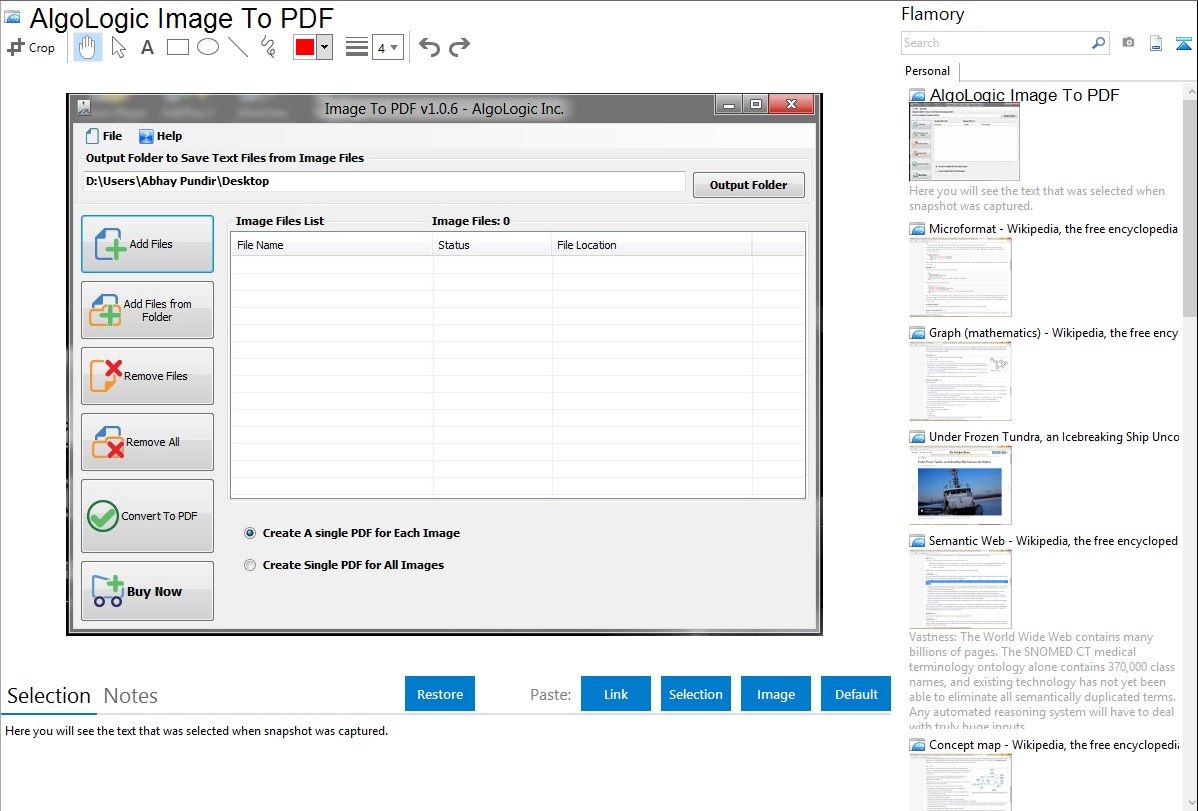The image size is (1198, 811).
Task: Open the File menu in Image To PDF
Action: (104, 136)
